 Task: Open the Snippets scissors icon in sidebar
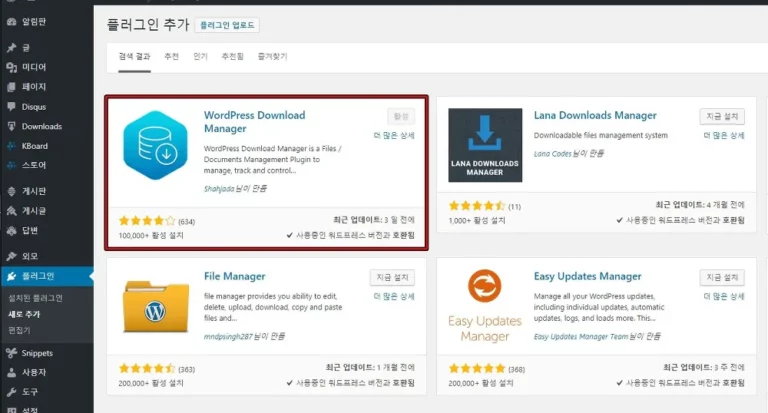coord(12,353)
